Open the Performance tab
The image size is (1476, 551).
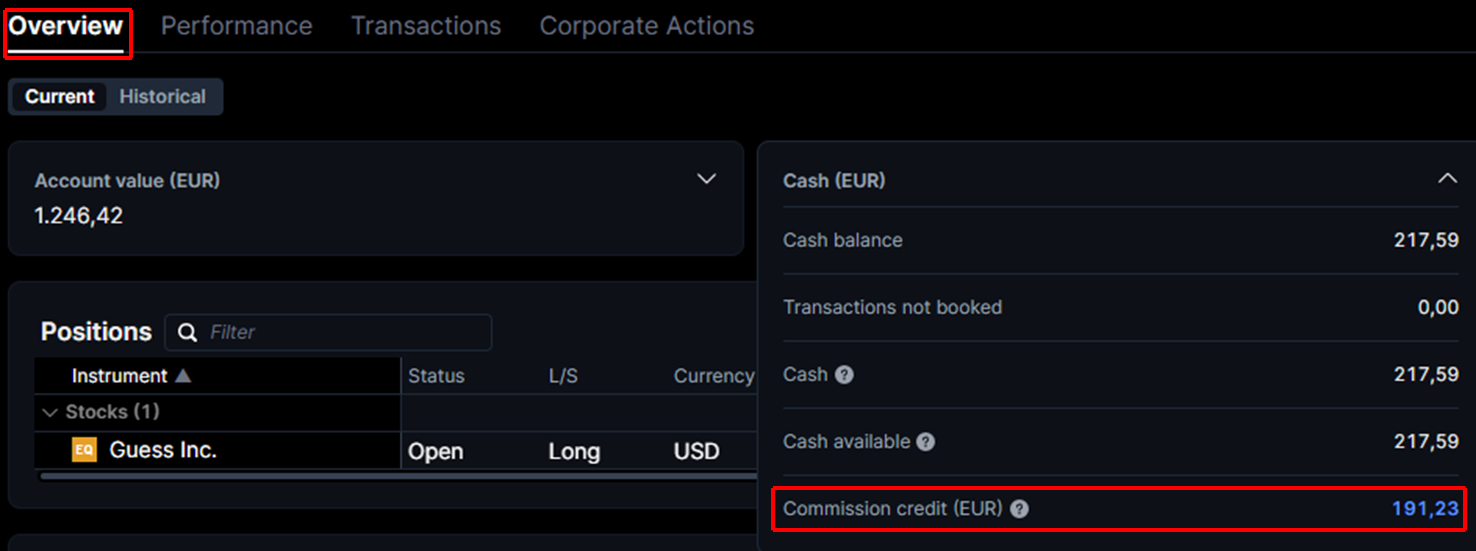(236, 26)
